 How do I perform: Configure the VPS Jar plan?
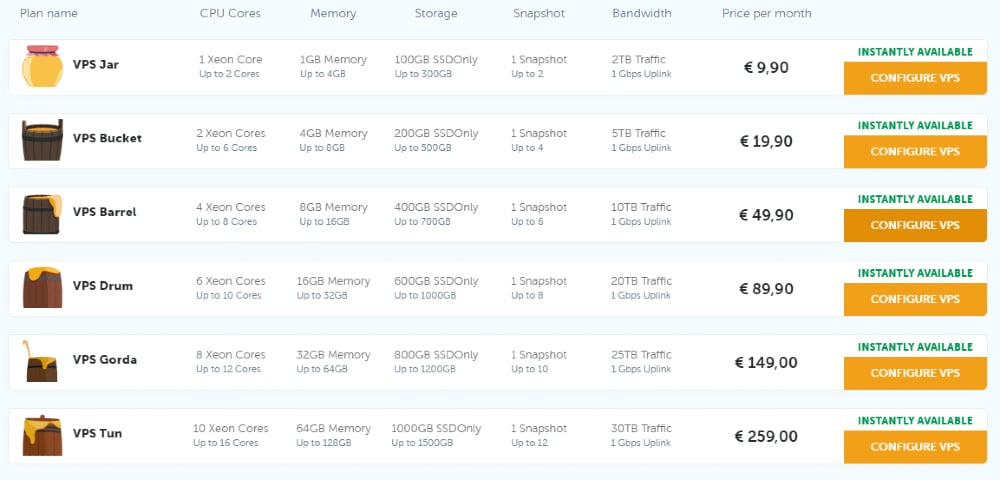[x=915, y=78]
